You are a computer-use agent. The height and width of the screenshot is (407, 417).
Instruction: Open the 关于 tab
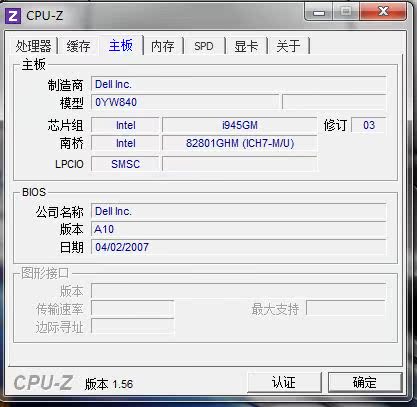pyautogui.click(x=288, y=46)
